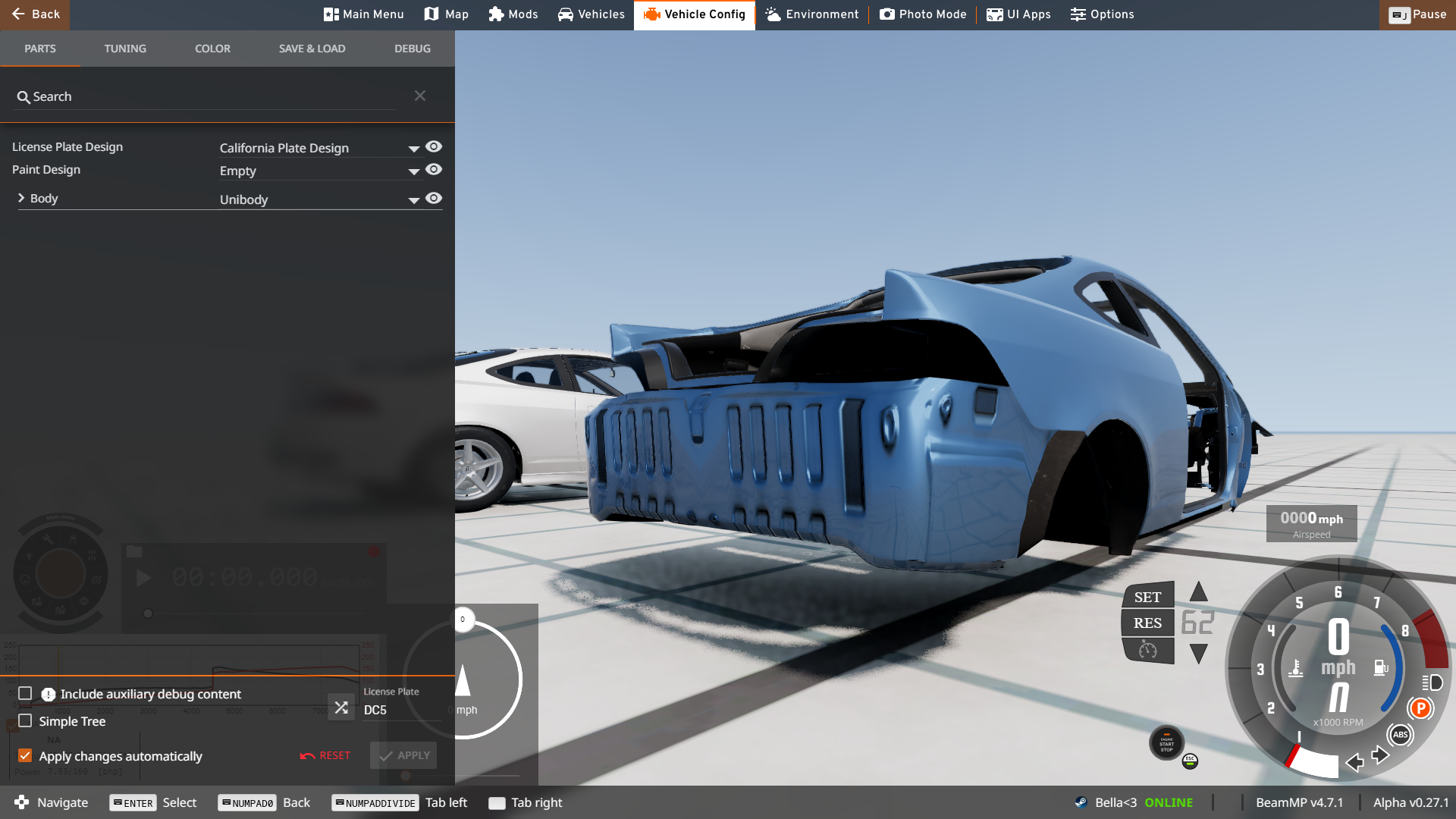Click the cruise control RES button
This screenshot has width=1456, height=819.
1147,623
